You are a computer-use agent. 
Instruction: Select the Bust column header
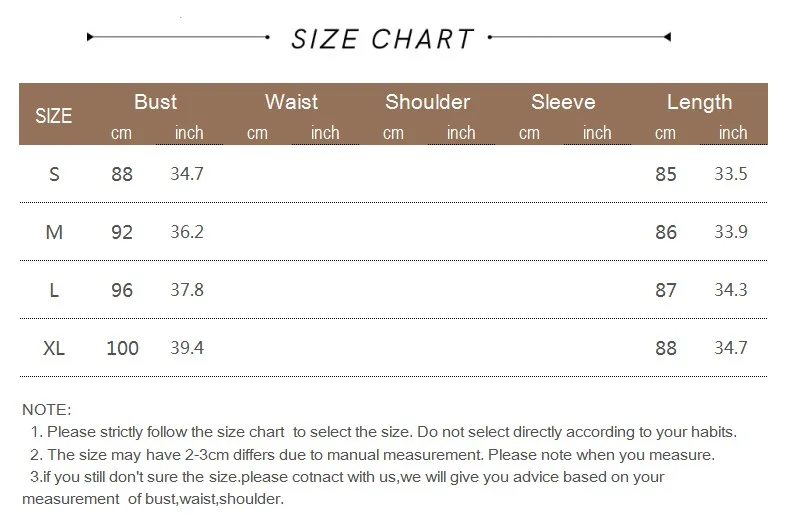click(x=155, y=102)
